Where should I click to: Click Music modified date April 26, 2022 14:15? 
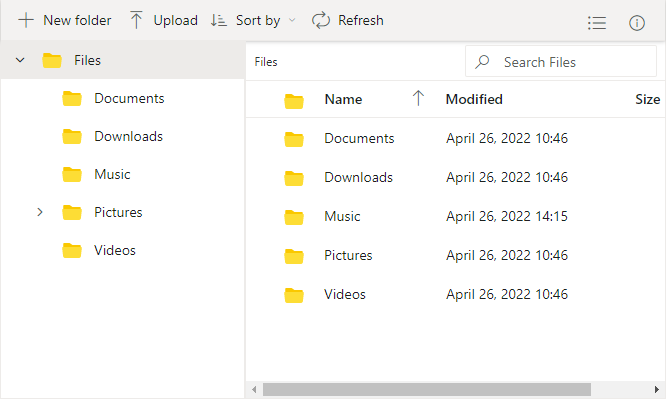[507, 216]
